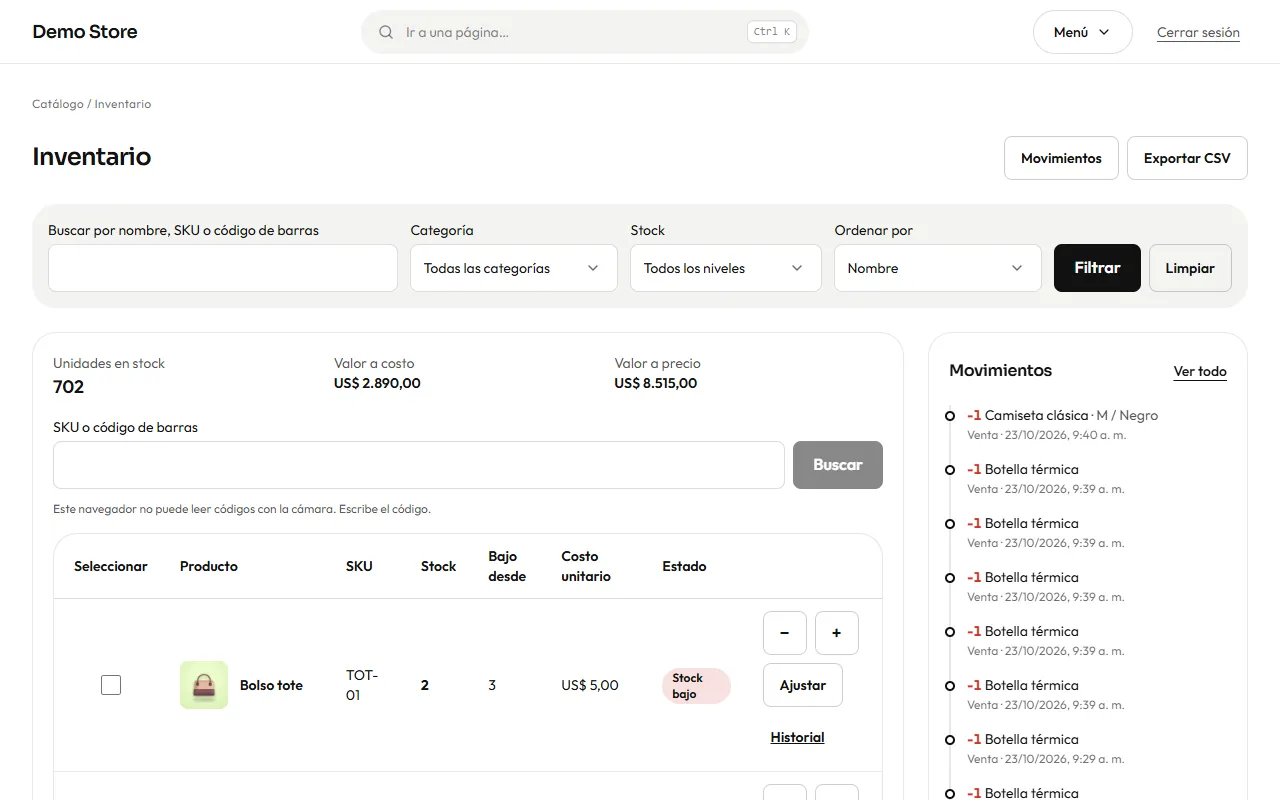This screenshot has height=800, width=1280.
Task: Click the Unidades en stock 702 value
Action: (x=69, y=387)
